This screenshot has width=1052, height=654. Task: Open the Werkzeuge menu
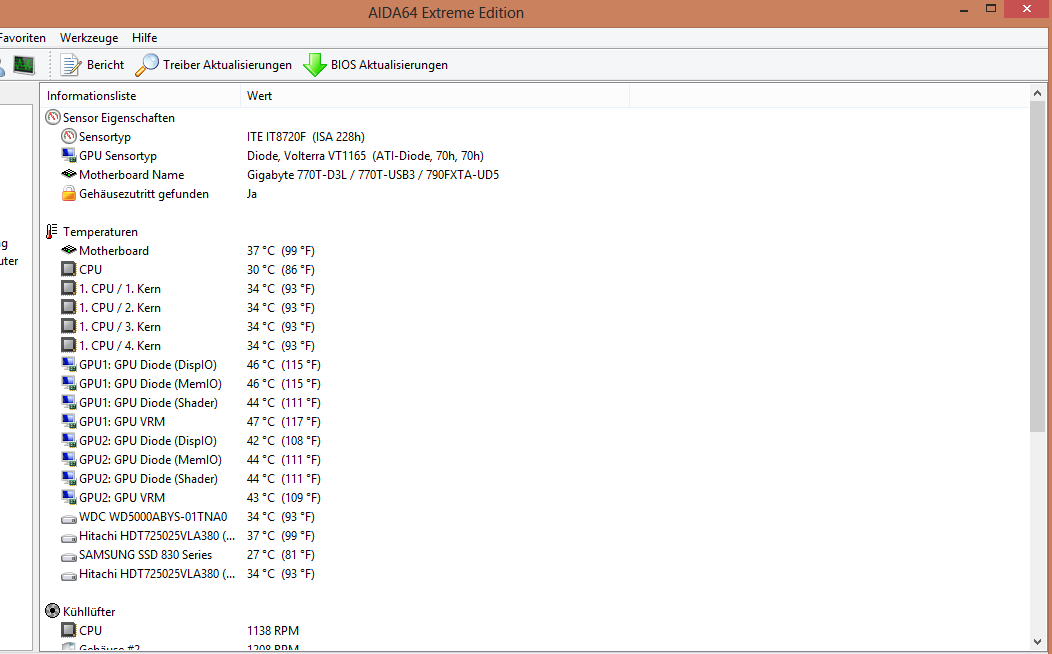[x=89, y=38]
